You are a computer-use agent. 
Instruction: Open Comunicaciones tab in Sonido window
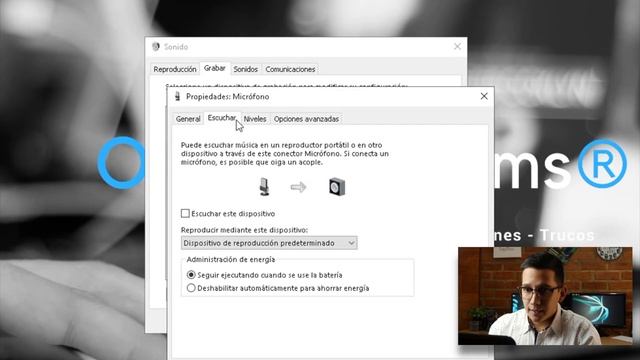(x=290, y=69)
